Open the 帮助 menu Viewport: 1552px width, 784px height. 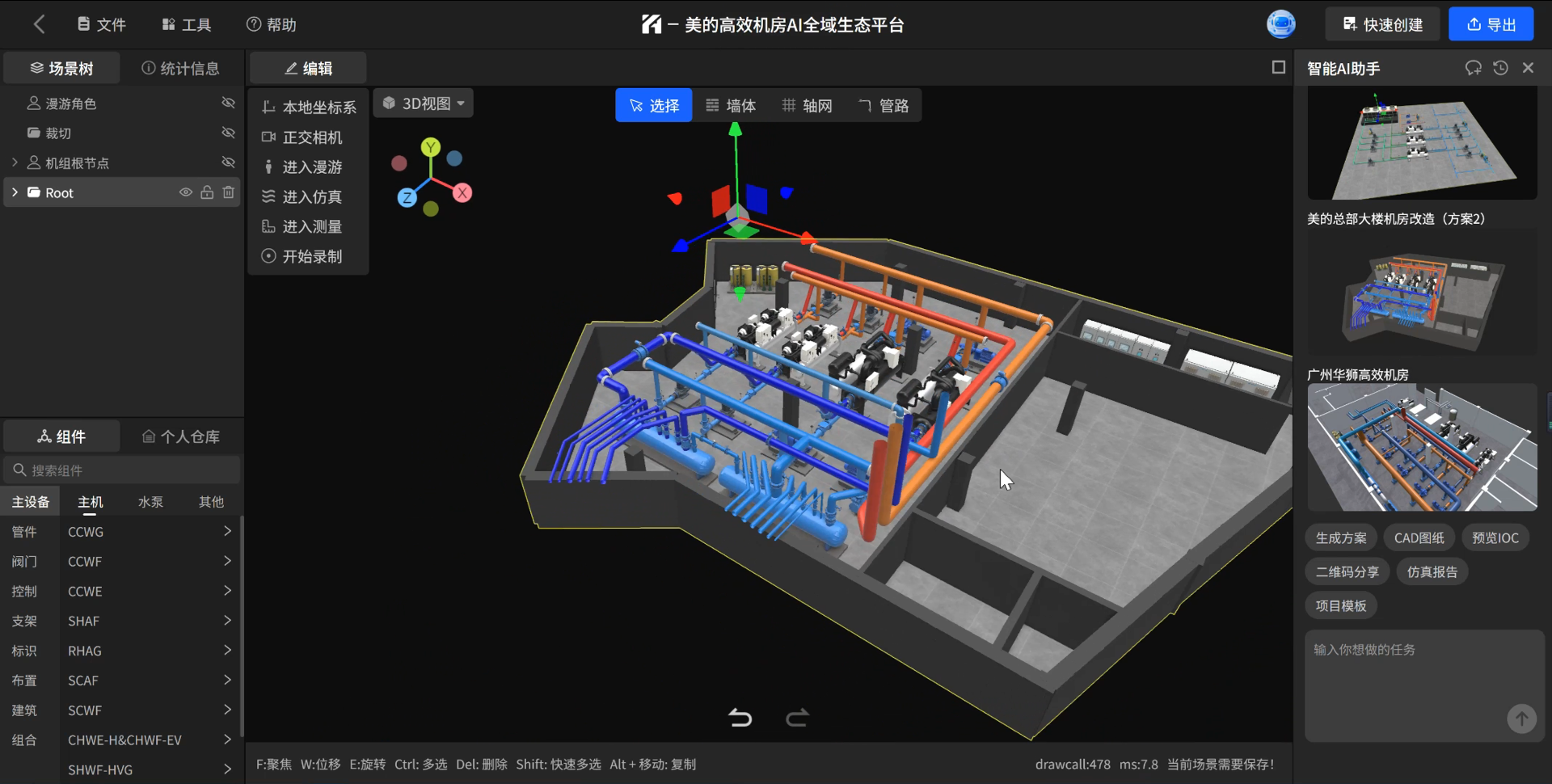[x=272, y=24]
